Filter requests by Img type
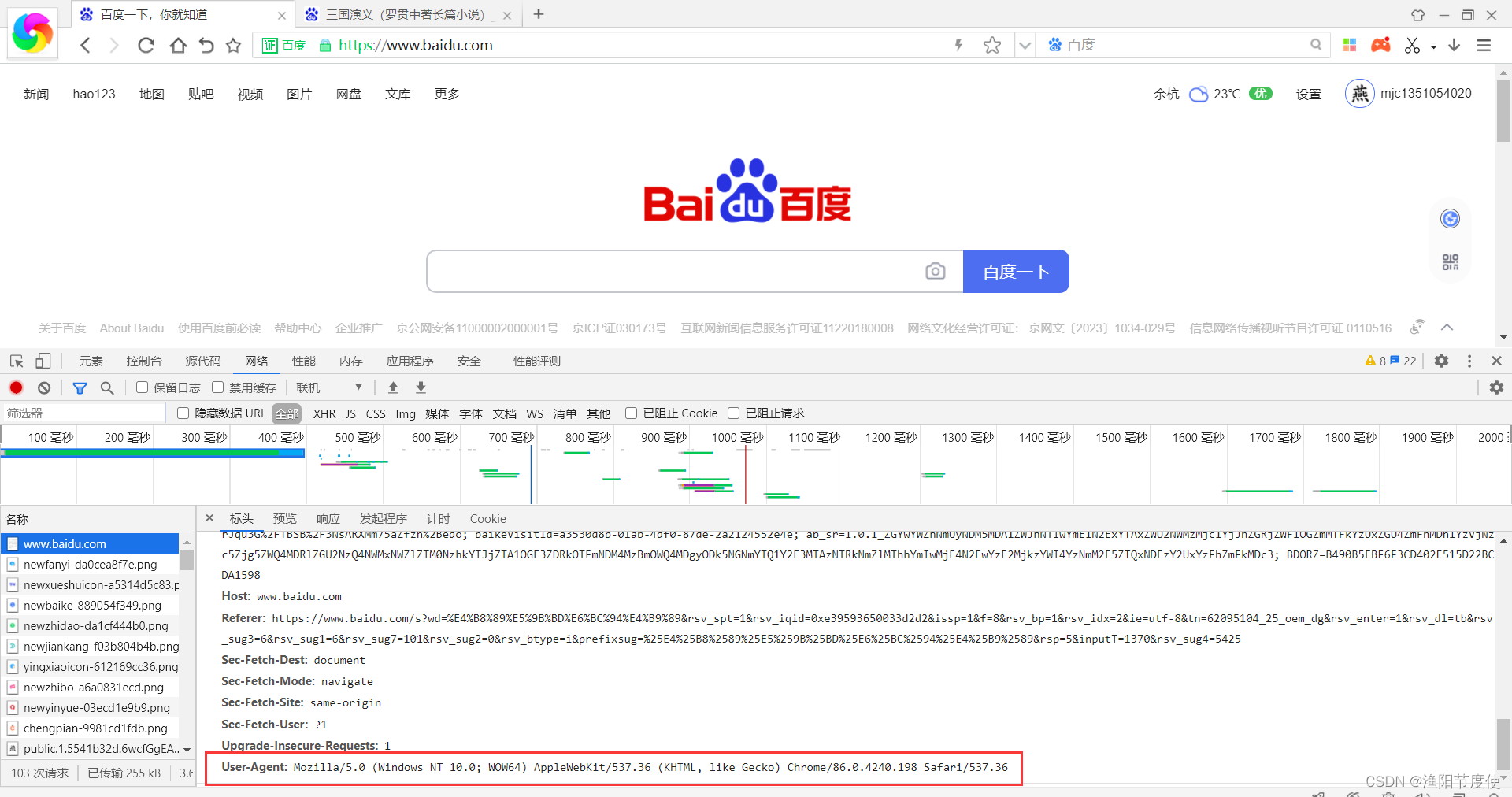 click(406, 413)
